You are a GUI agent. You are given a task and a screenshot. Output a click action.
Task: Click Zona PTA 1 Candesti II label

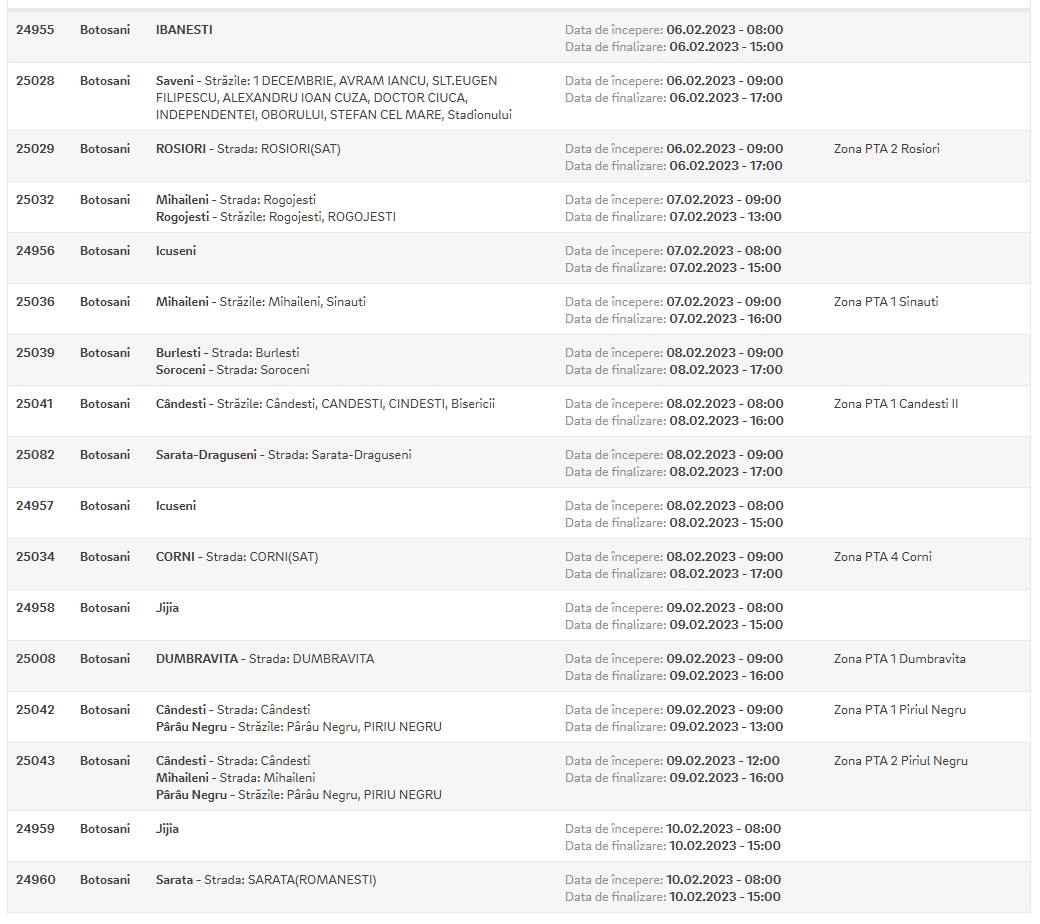[895, 404]
